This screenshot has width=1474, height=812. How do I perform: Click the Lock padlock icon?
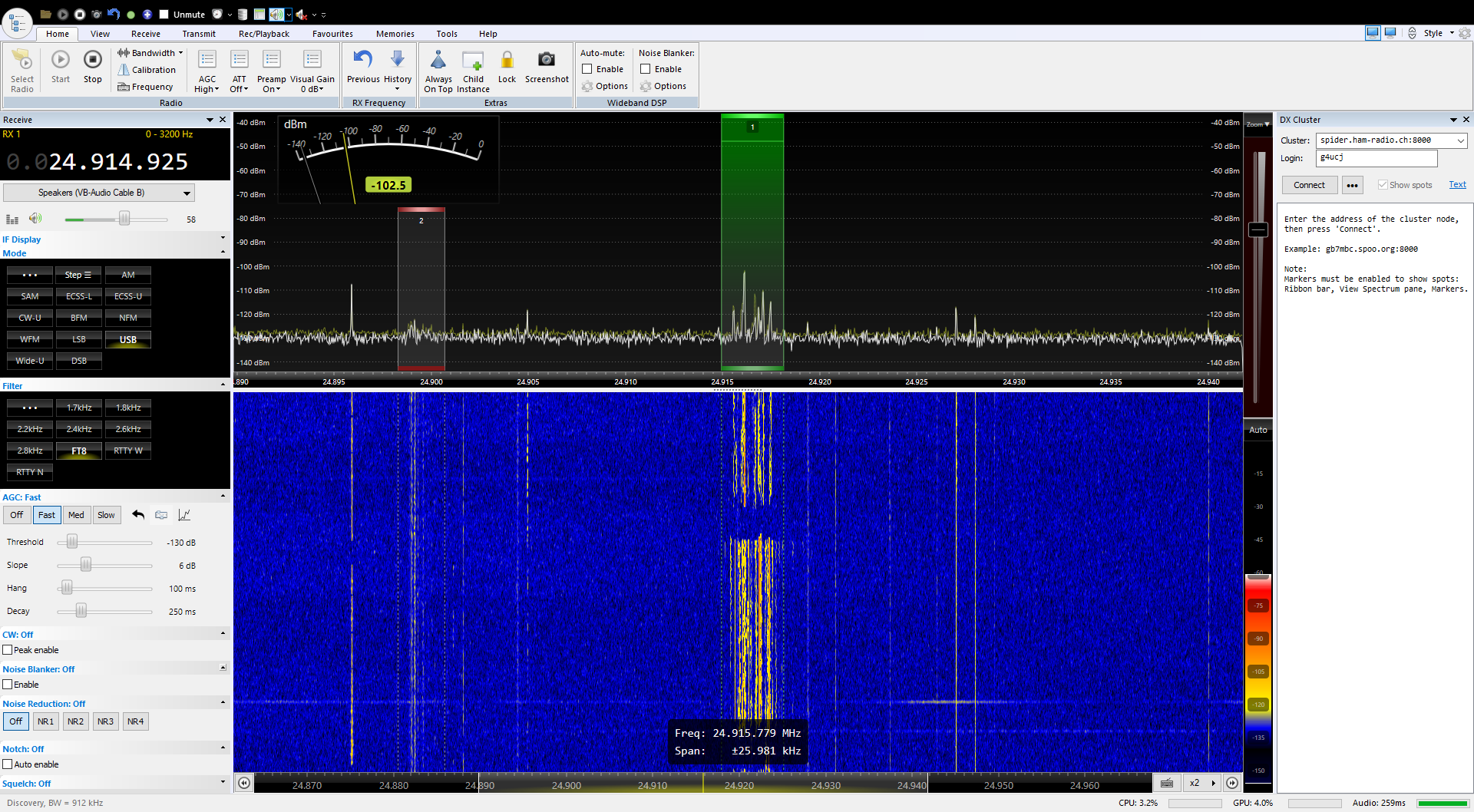[507, 61]
